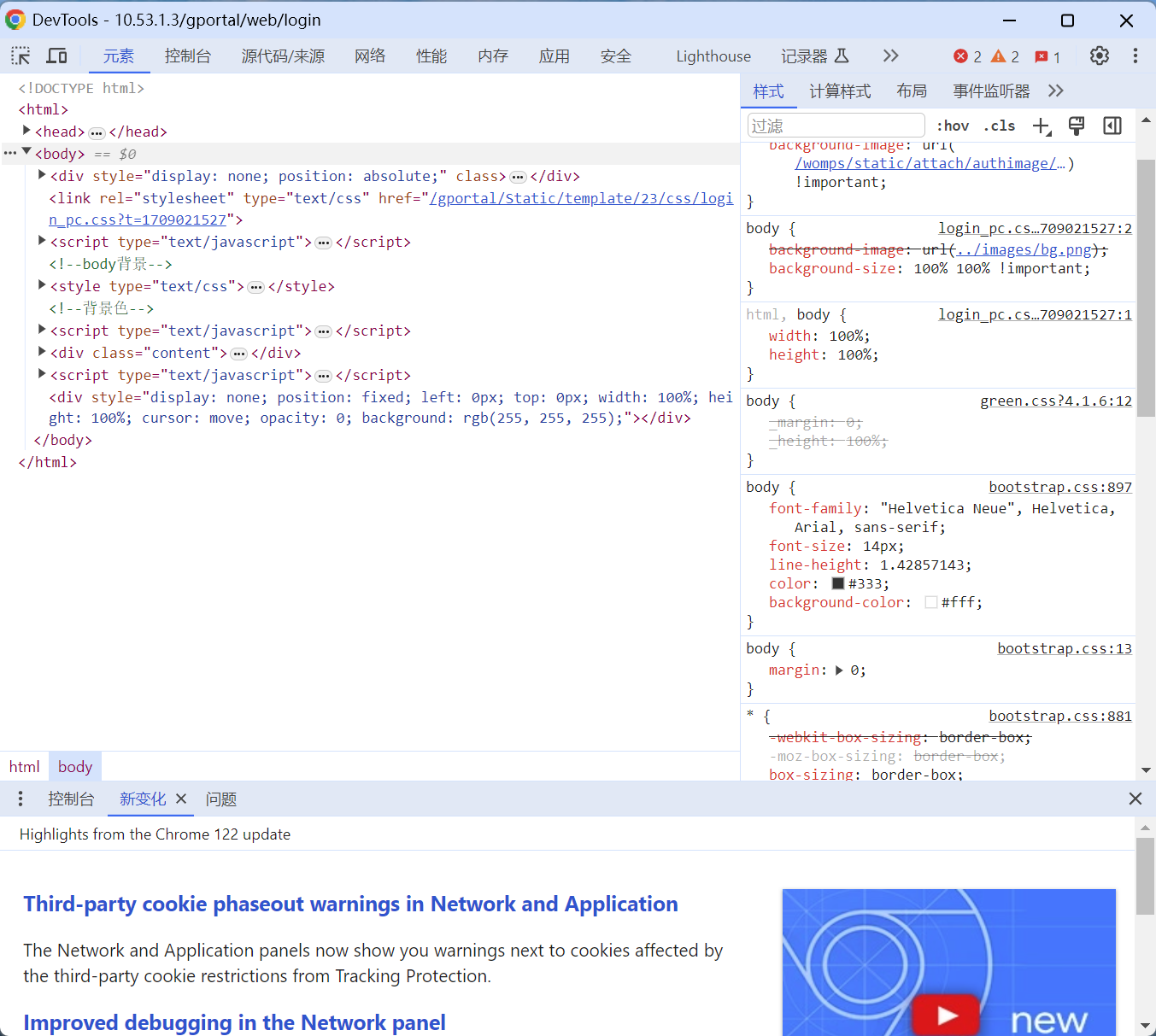This screenshot has width=1156, height=1036.
Task: Open the drawer 问题 tab
Action: point(221,799)
